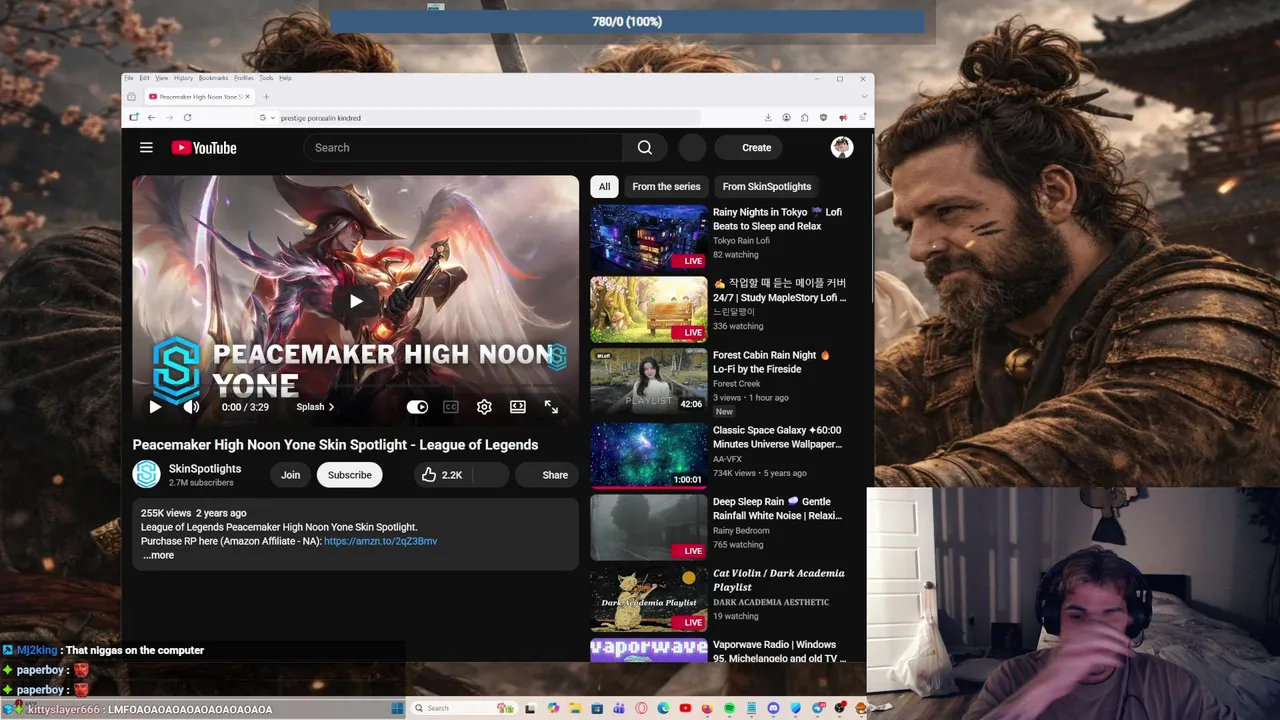Image resolution: width=1280 pixels, height=720 pixels.
Task: Play the video with the center play button
Action: 355,301
